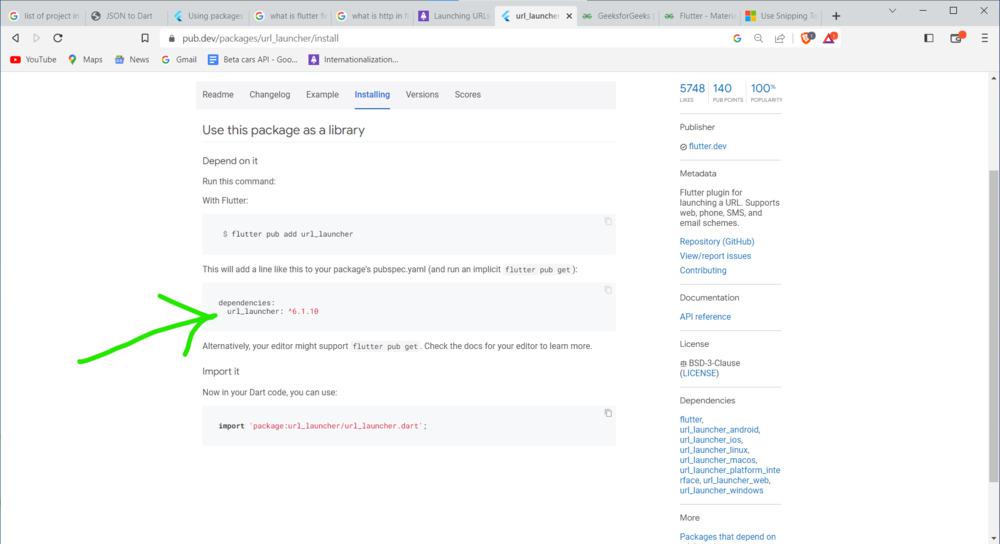Switch to Using packages tab
Image resolution: width=1000 pixels, height=544 pixels.
tap(208, 16)
